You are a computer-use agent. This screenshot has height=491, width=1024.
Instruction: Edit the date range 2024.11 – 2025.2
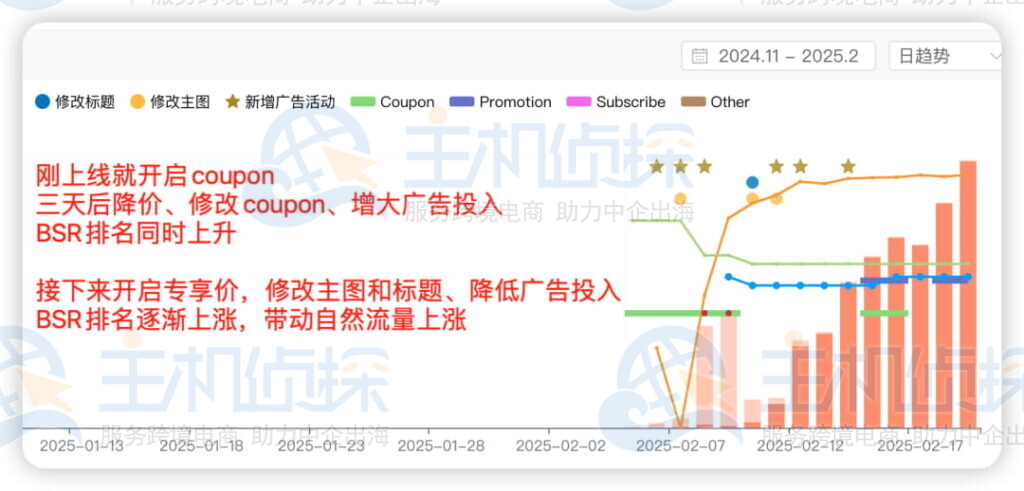pyautogui.click(x=778, y=56)
